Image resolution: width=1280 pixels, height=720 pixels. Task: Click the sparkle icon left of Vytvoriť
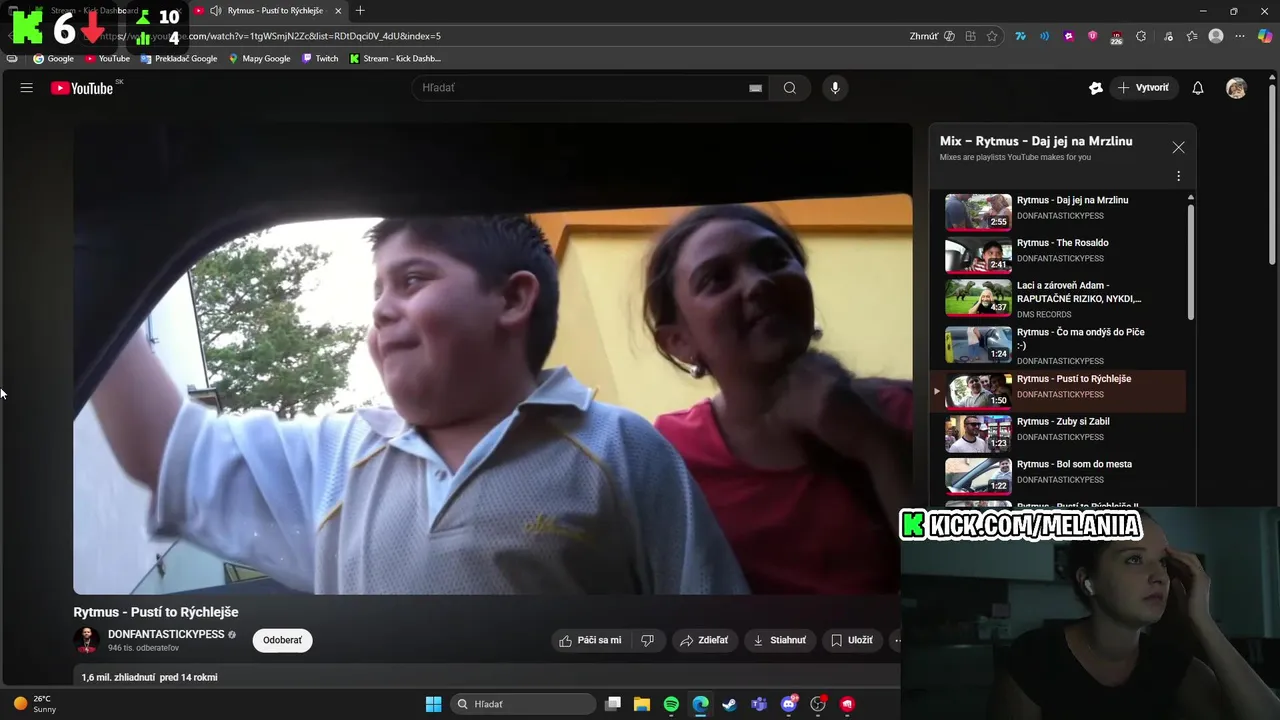pyautogui.click(x=1096, y=88)
